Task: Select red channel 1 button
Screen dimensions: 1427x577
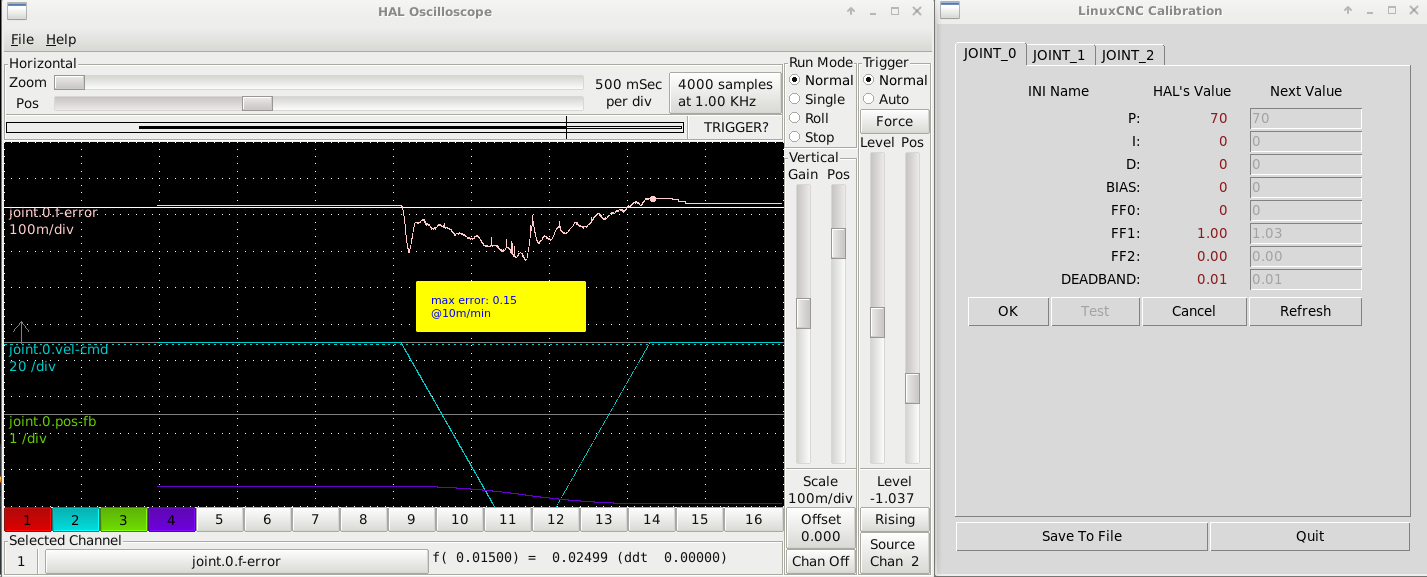Action: pos(28,519)
